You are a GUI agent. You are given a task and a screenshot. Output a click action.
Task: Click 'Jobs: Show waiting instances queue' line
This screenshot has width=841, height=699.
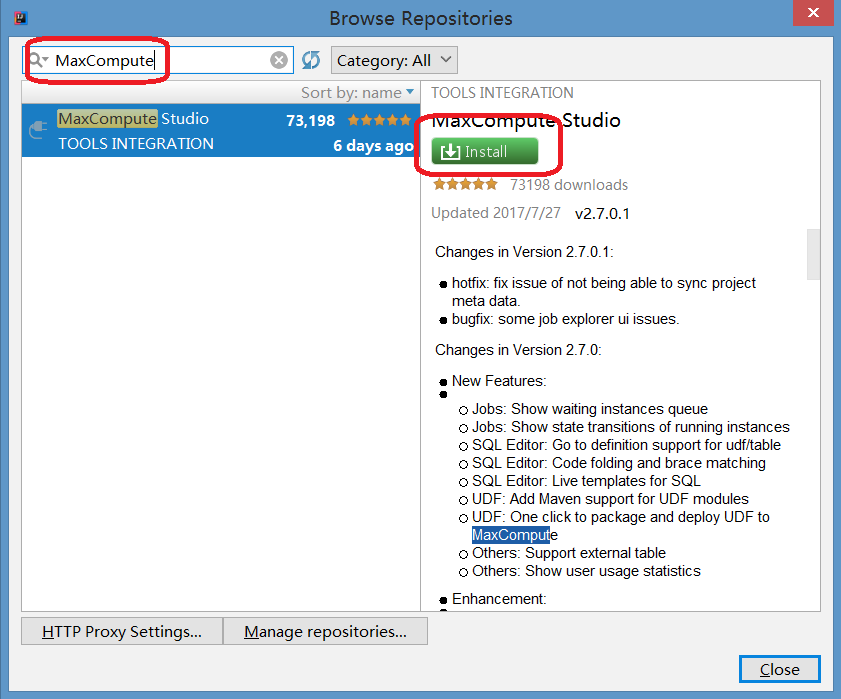point(589,409)
